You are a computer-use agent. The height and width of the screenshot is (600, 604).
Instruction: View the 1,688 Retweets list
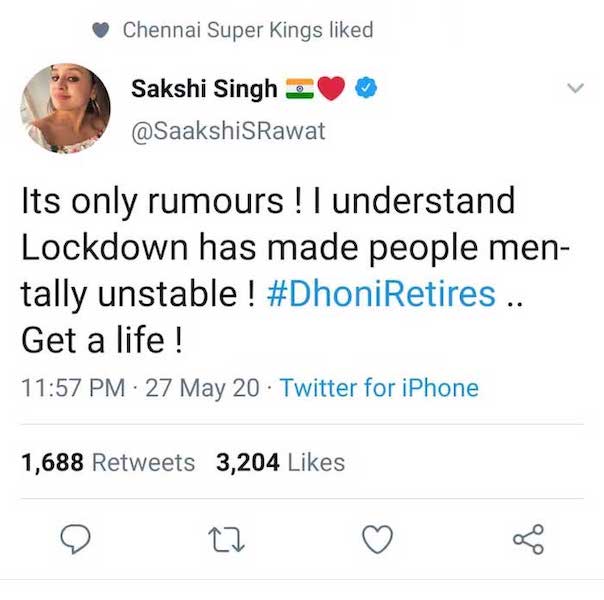coord(108,463)
